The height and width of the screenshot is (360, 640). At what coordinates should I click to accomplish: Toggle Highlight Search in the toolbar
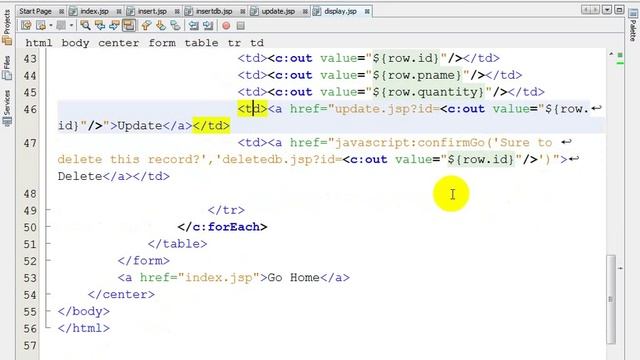(129, 26)
